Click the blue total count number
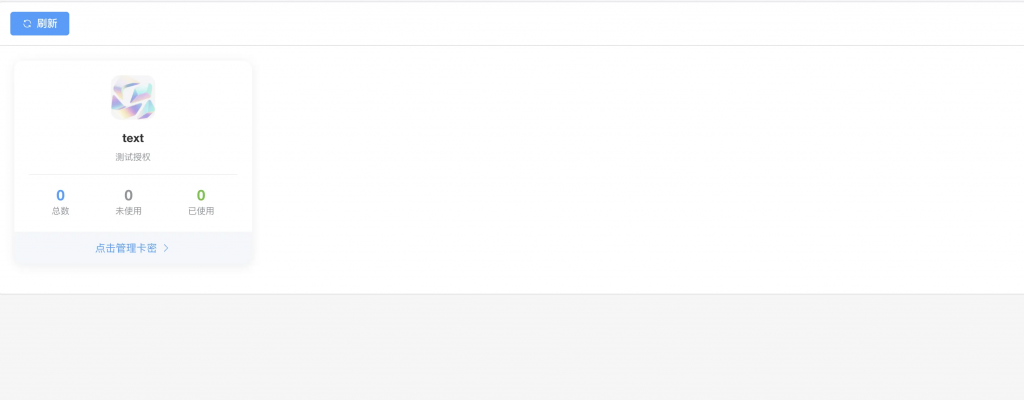Screen dimensions: 1024x400 coord(61,195)
